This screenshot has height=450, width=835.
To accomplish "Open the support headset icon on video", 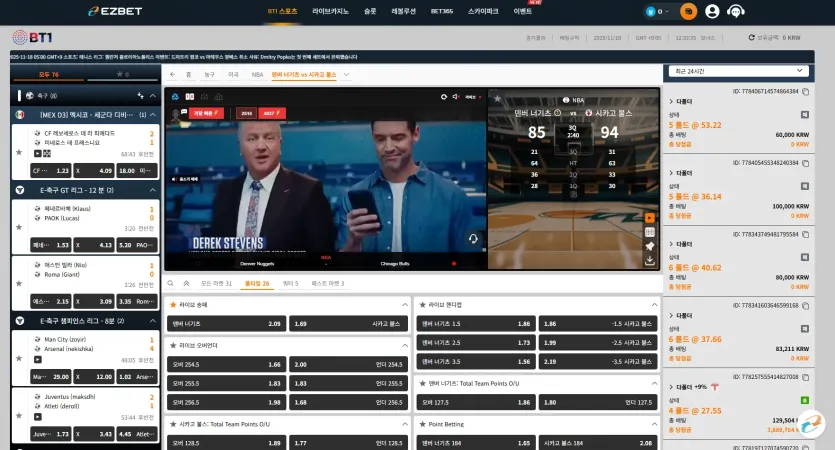I will click(473, 239).
